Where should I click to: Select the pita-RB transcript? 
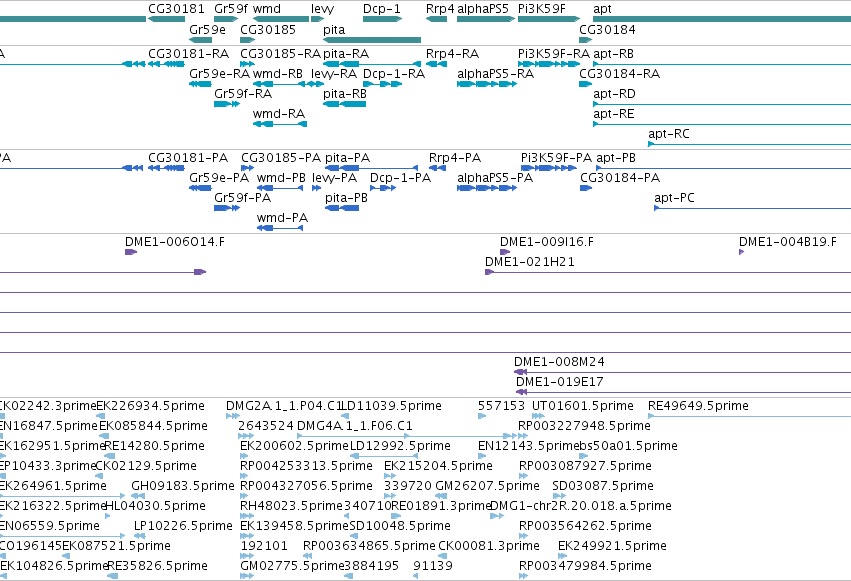pos(345,104)
